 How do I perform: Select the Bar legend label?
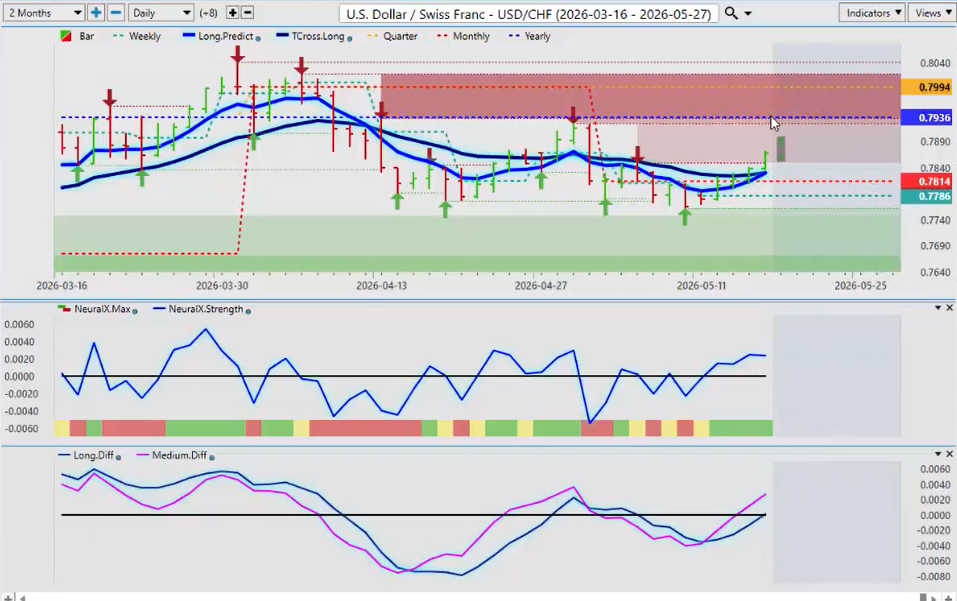point(87,37)
